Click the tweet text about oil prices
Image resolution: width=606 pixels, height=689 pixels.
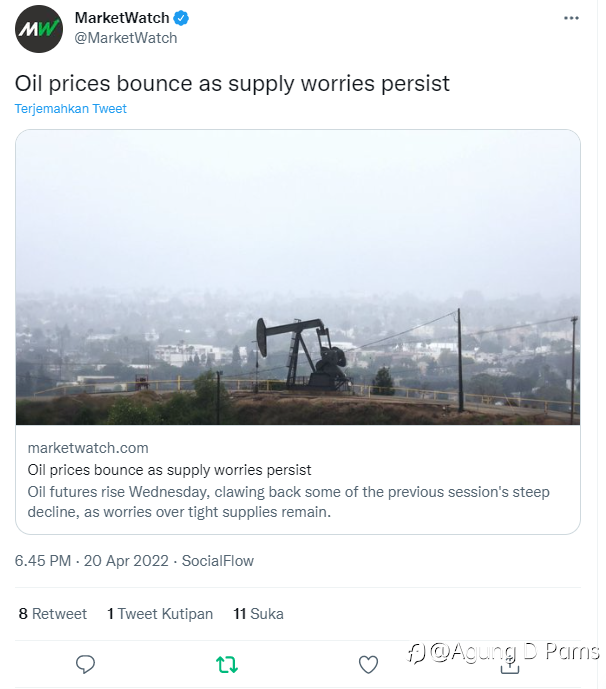coord(232,83)
